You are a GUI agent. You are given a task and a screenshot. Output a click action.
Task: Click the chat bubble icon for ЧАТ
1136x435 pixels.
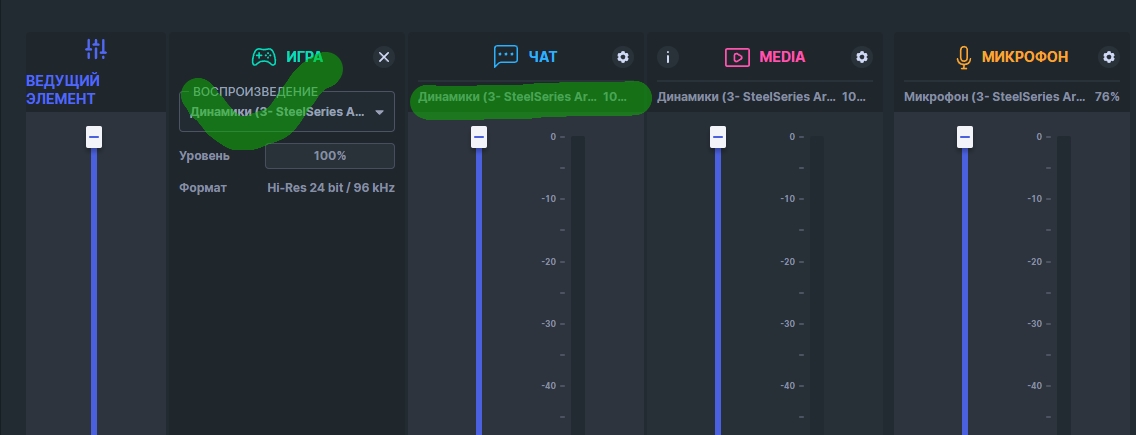[505, 57]
